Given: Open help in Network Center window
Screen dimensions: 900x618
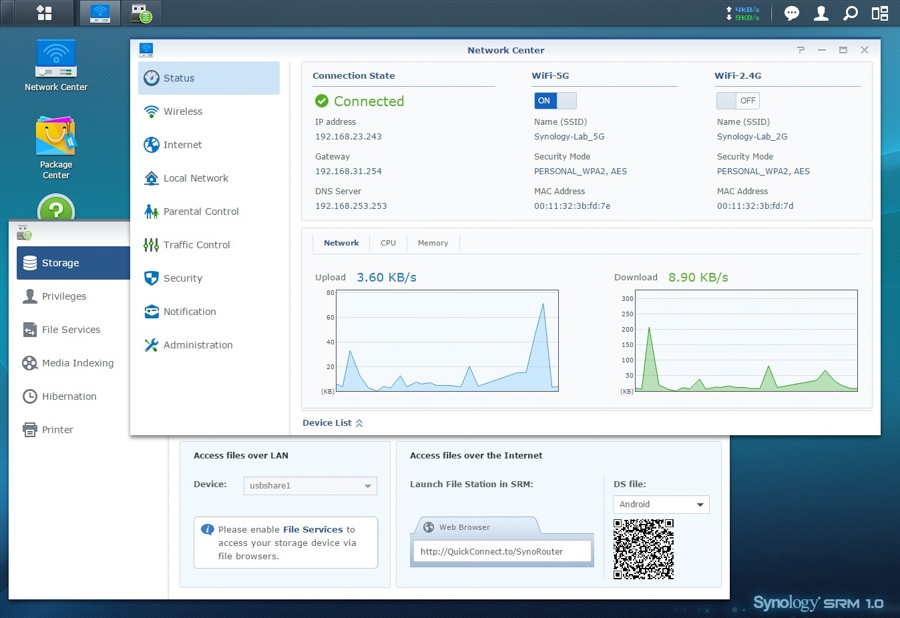Looking at the screenshot, I should [x=801, y=50].
